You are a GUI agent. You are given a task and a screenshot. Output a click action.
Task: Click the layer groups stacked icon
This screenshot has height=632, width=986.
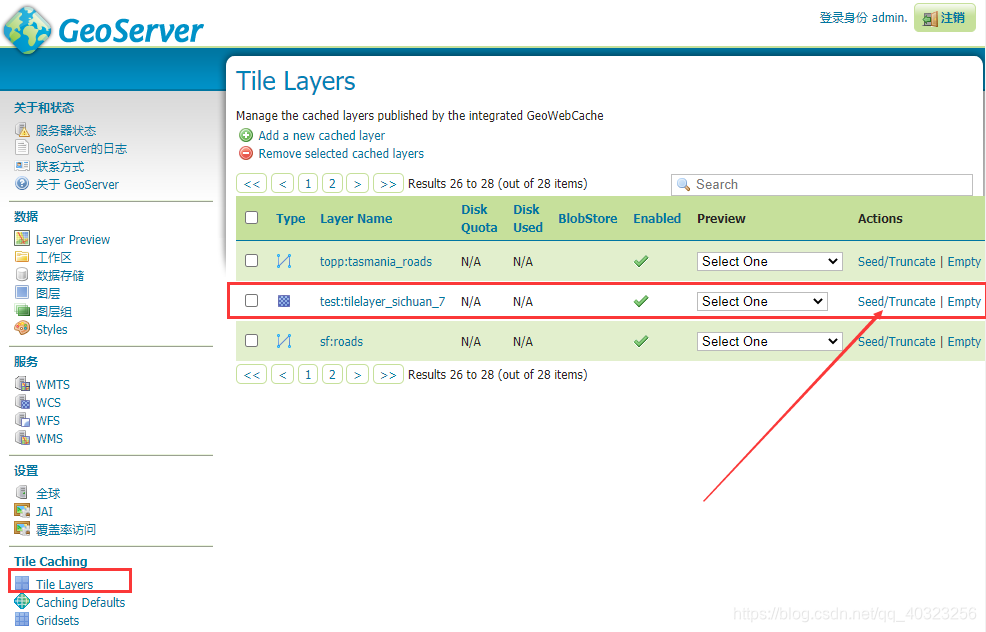22,311
